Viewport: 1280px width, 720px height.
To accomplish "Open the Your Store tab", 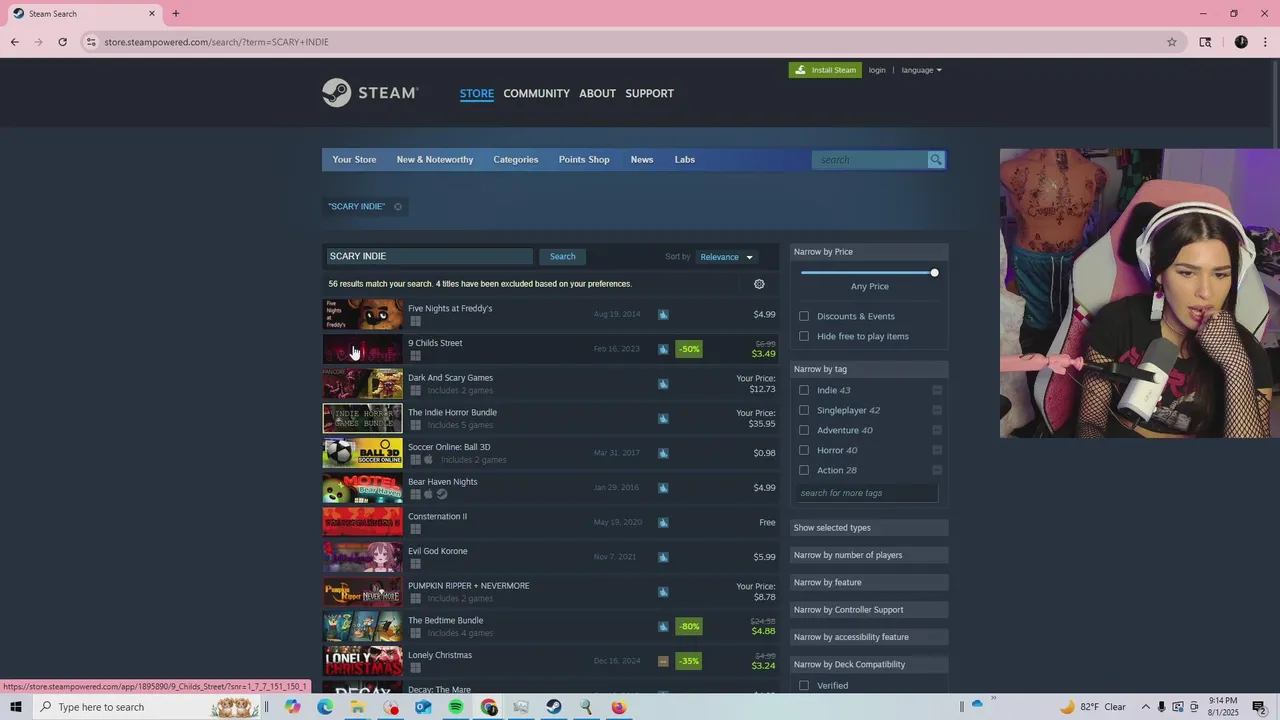I will [354, 160].
